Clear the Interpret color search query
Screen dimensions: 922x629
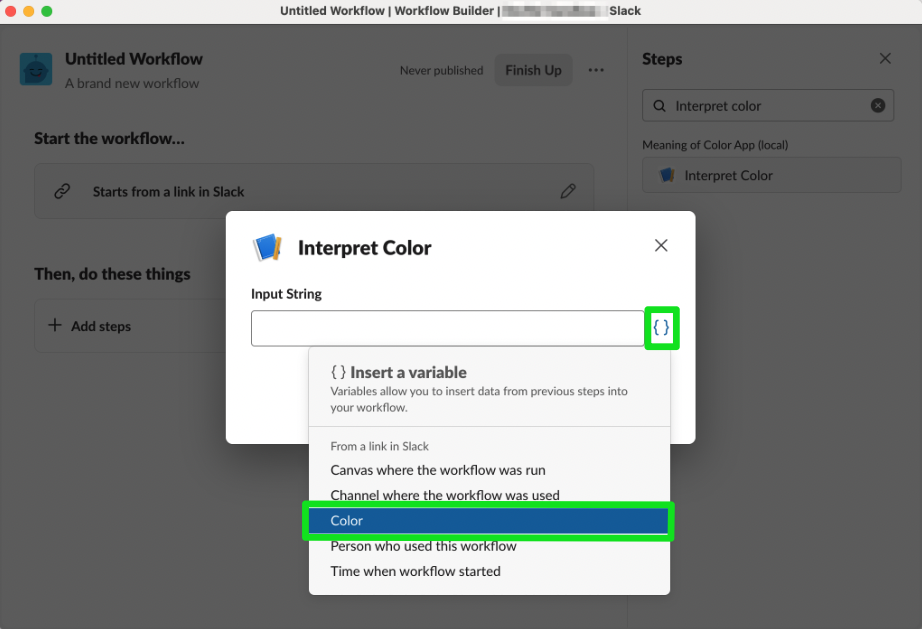(x=877, y=105)
